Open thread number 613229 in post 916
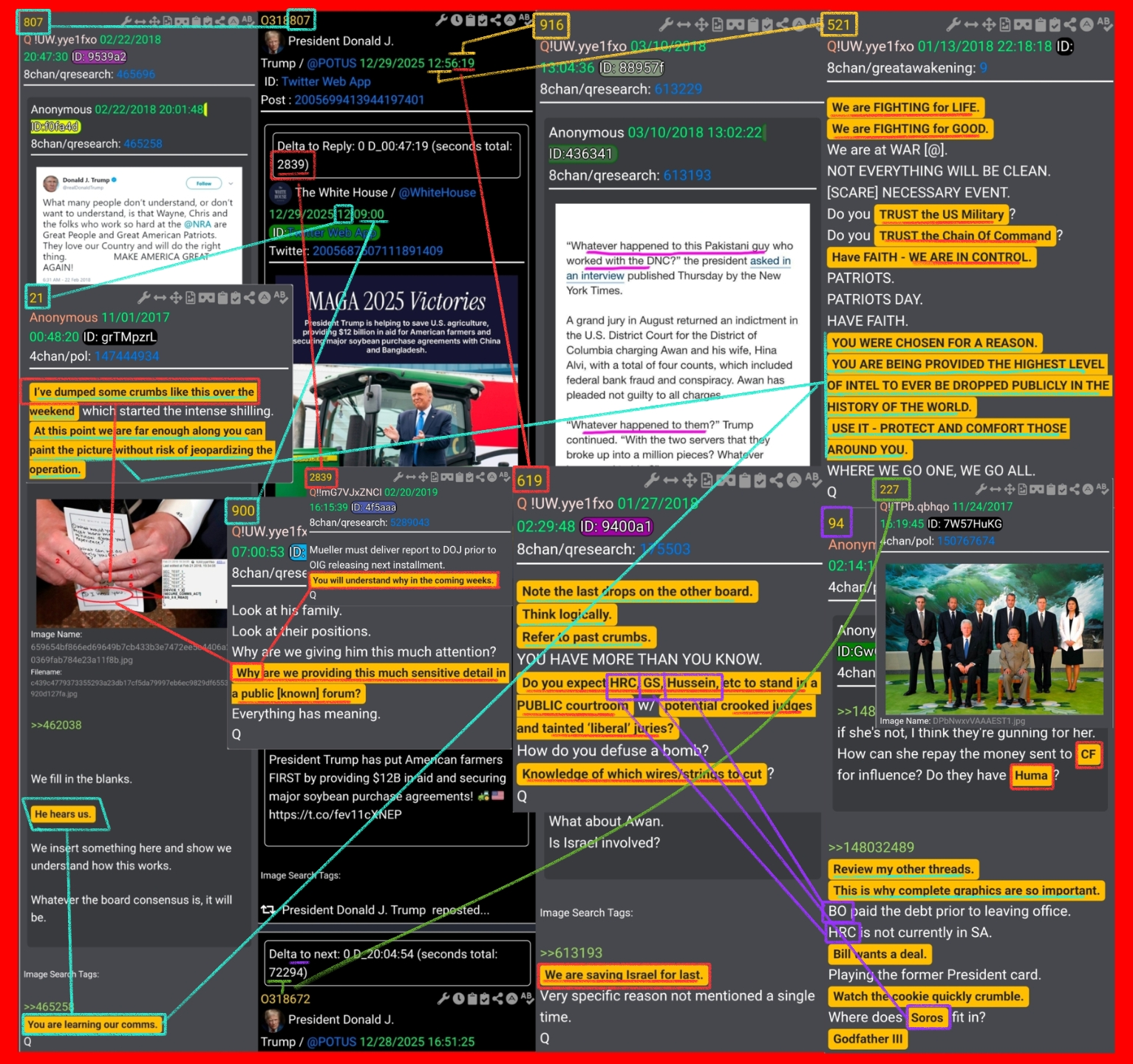The image size is (1133, 1064). 678,89
